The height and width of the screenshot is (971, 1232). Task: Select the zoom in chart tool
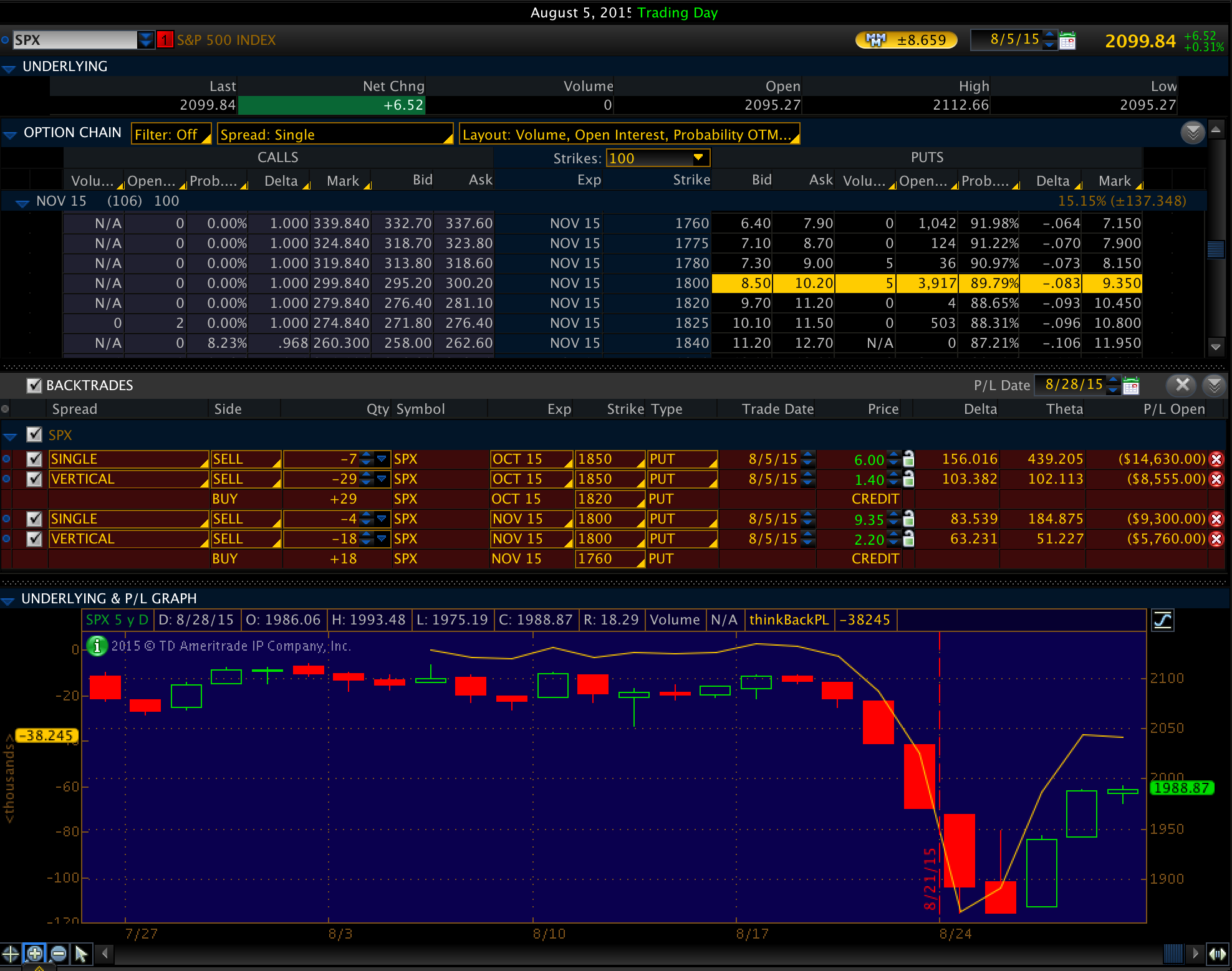[35, 954]
